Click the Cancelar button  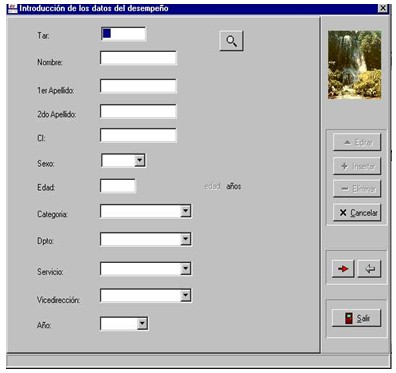coord(357,213)
